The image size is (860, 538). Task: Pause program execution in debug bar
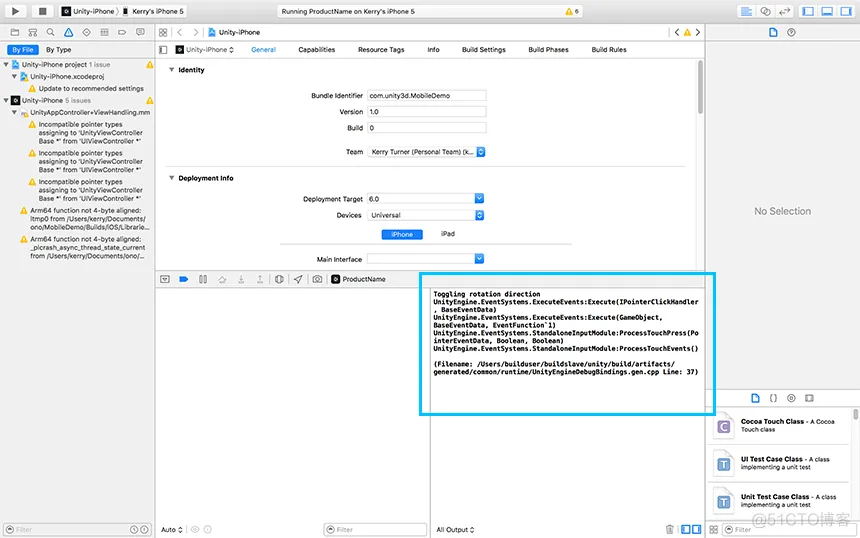click(x=203, y=279)
